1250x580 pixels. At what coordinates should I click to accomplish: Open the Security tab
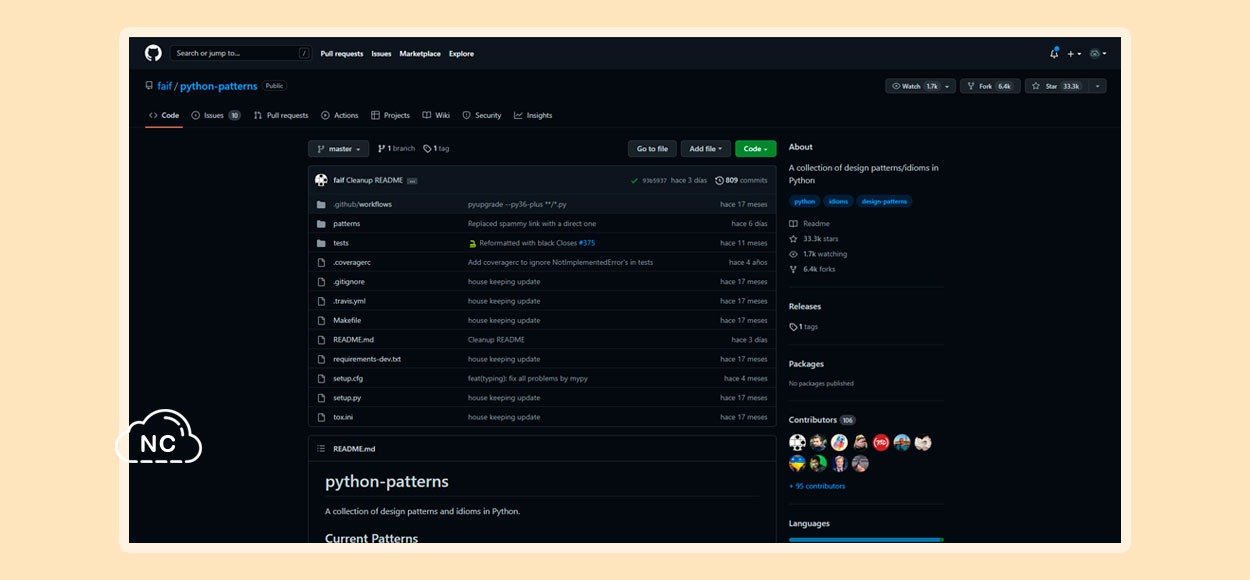(x=482, y=115)
